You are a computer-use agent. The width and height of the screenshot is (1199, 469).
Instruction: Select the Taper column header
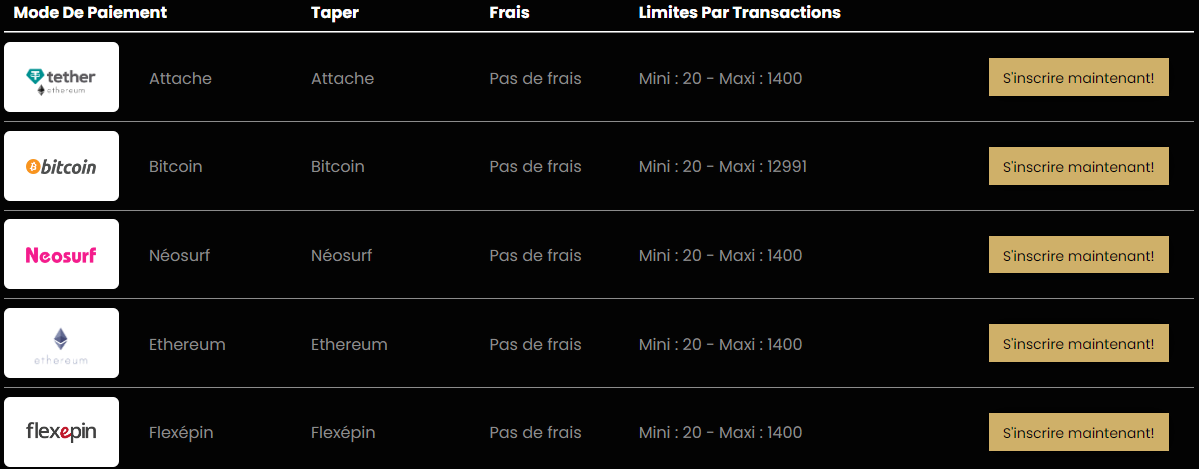click(x=335, y=13)
